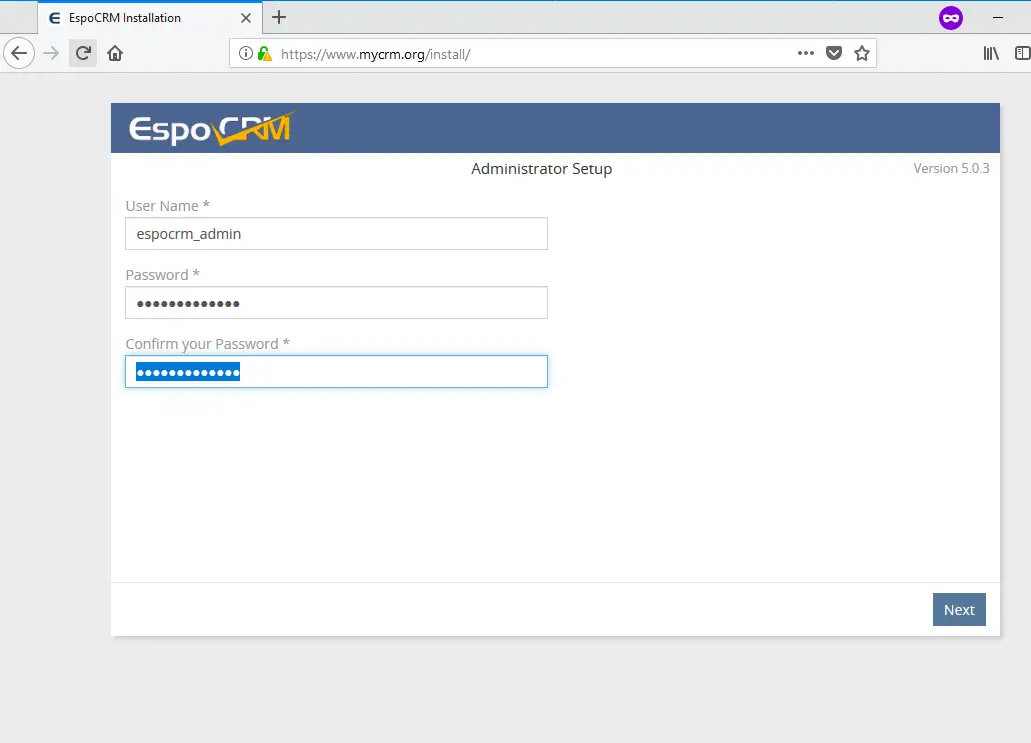Toggle the browser sidebar icon

(x=1023, y=53)
